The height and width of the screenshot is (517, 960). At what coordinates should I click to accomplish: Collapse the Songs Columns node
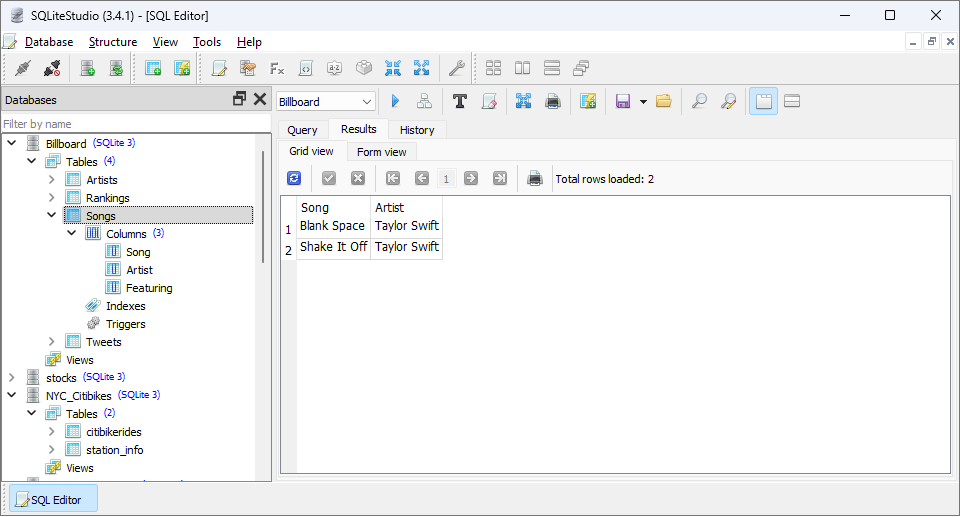72,233
